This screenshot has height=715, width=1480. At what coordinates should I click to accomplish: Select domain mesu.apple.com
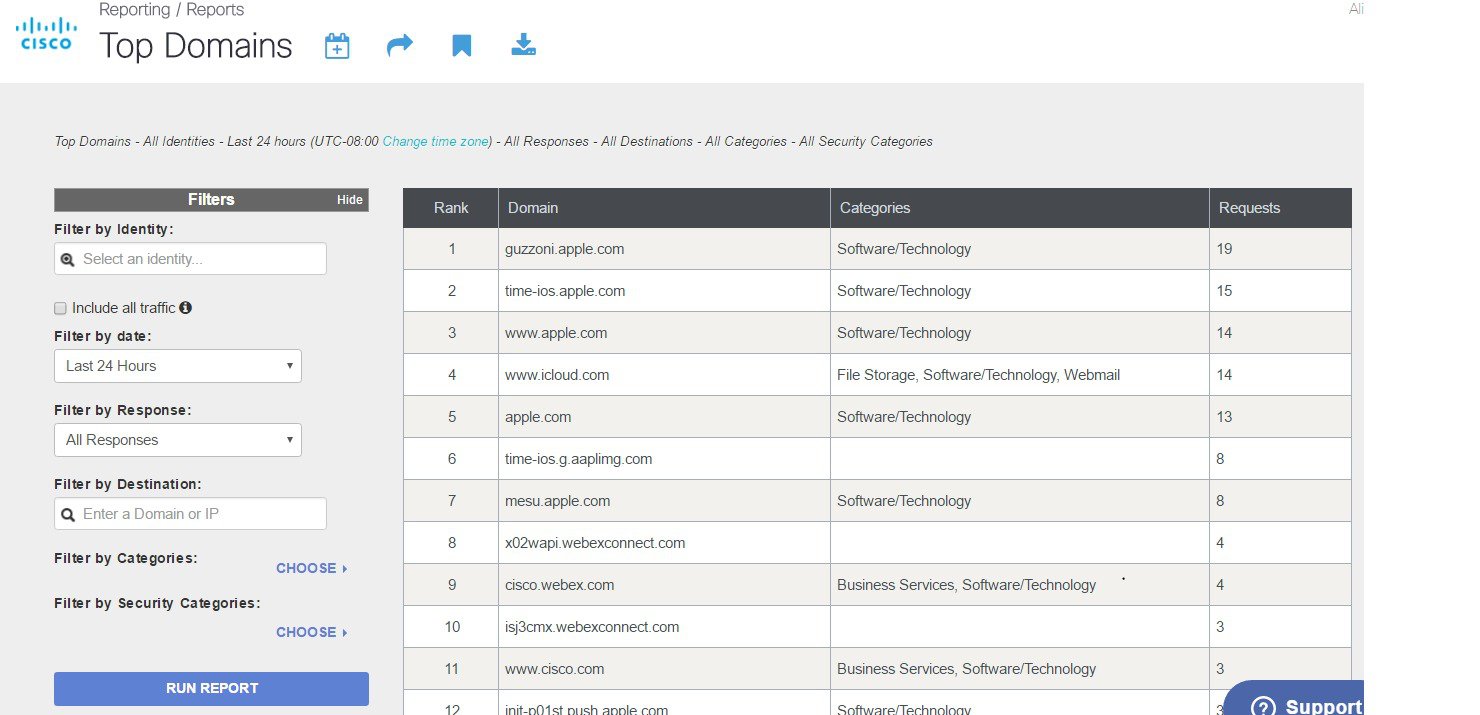[558, 501]
